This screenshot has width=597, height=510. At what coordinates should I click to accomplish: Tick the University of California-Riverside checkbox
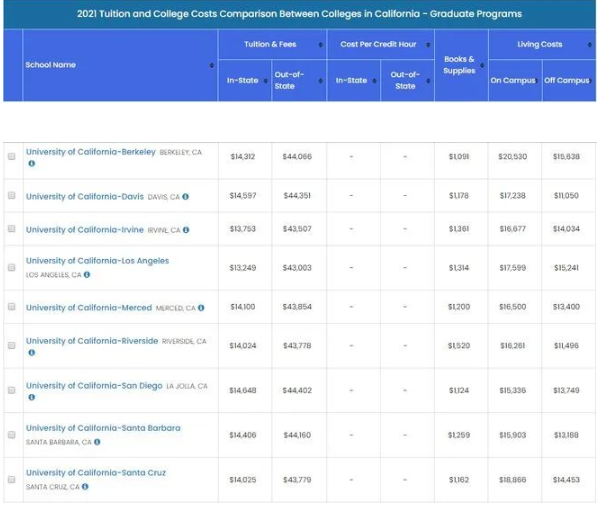[11, 345]
